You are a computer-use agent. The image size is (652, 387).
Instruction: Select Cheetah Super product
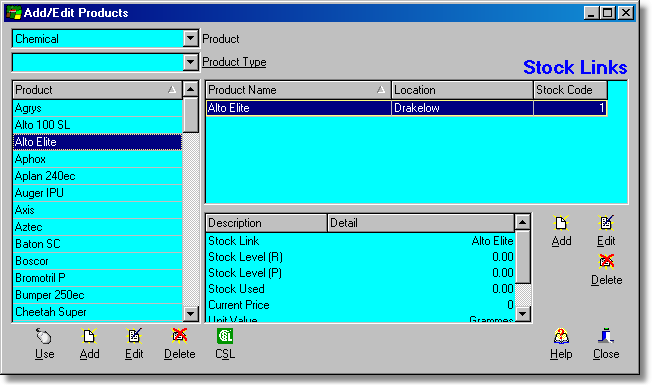[97, 312]
